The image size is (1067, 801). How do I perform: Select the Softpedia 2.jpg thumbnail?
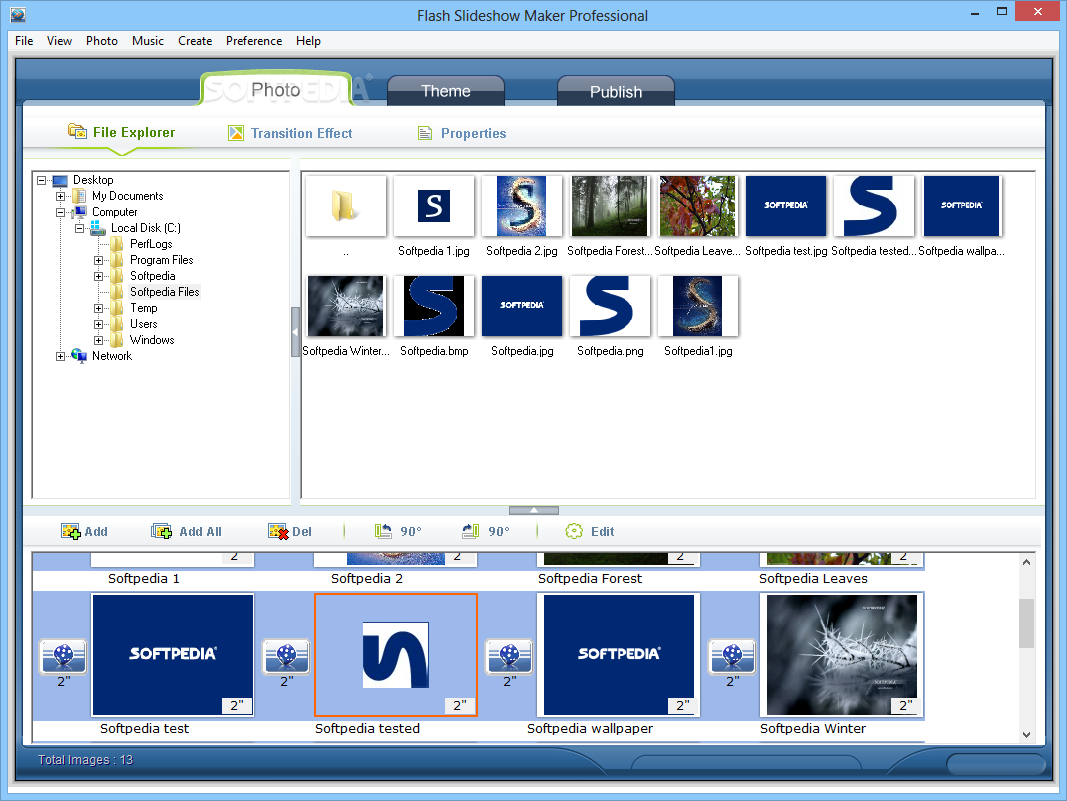point(522,206)
